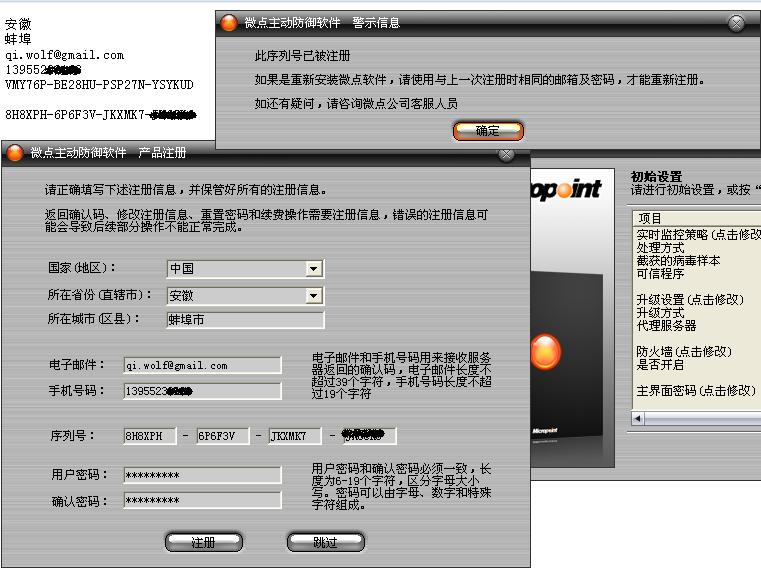This screenshot has height=568, width=761.
Task: Click the VMY76P-BE28HU-PSP27N-YSYKUD text line
Action: tap(99, 84)
